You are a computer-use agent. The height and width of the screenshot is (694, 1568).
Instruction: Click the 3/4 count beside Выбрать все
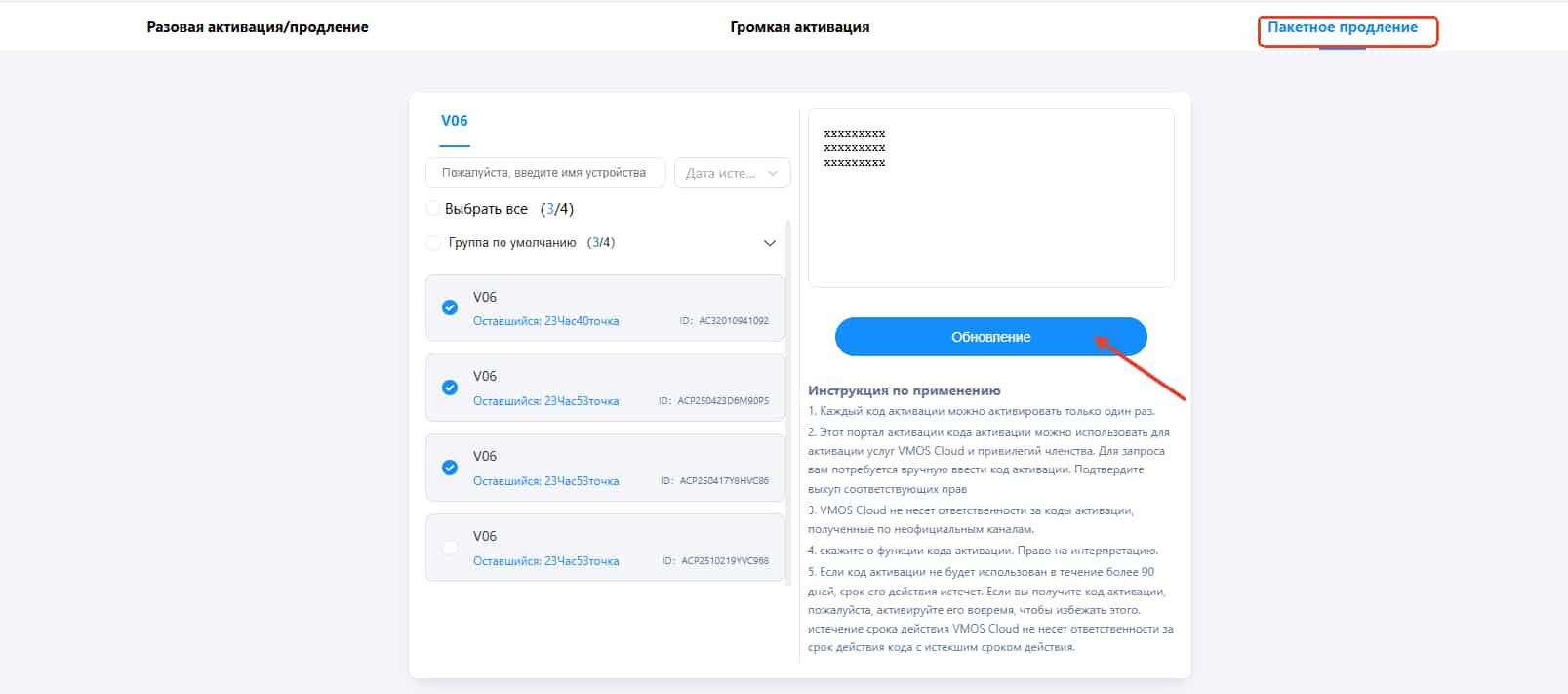557,209
